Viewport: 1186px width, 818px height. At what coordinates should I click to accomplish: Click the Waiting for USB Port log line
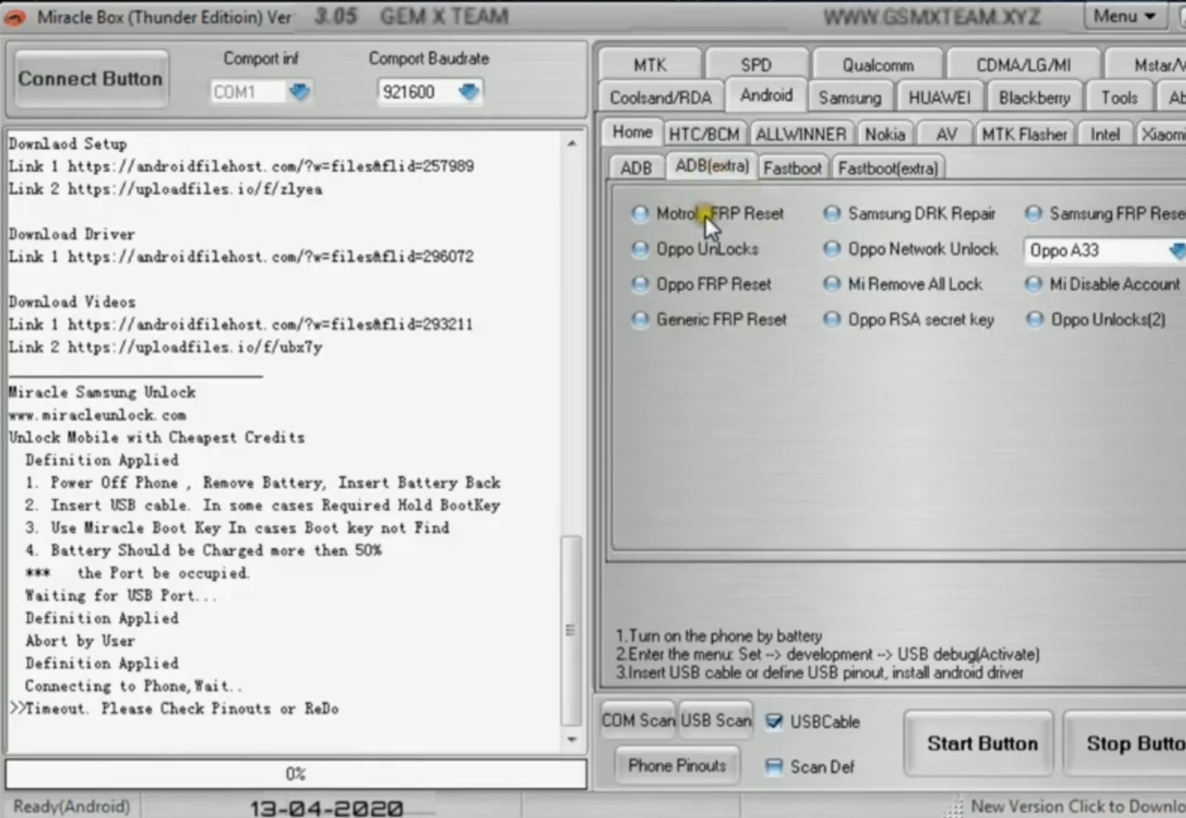(121, 596)
